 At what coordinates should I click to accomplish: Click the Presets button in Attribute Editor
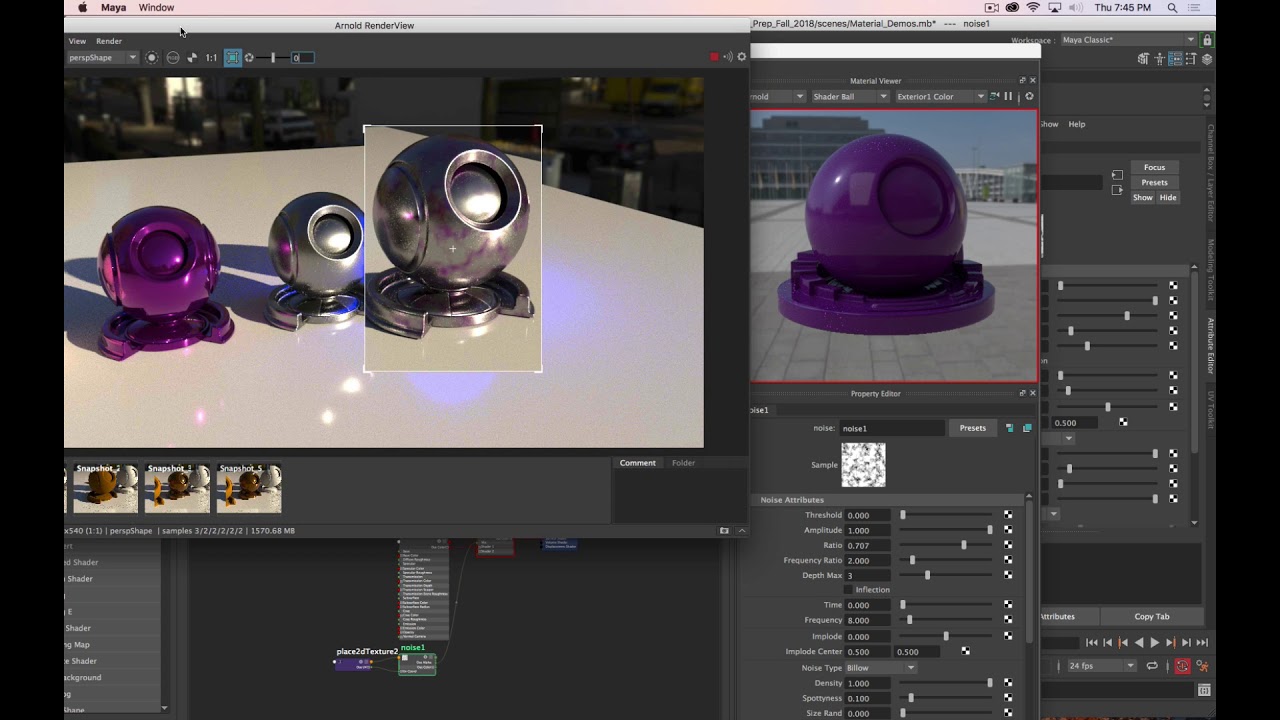click(x=1155, y=182)
